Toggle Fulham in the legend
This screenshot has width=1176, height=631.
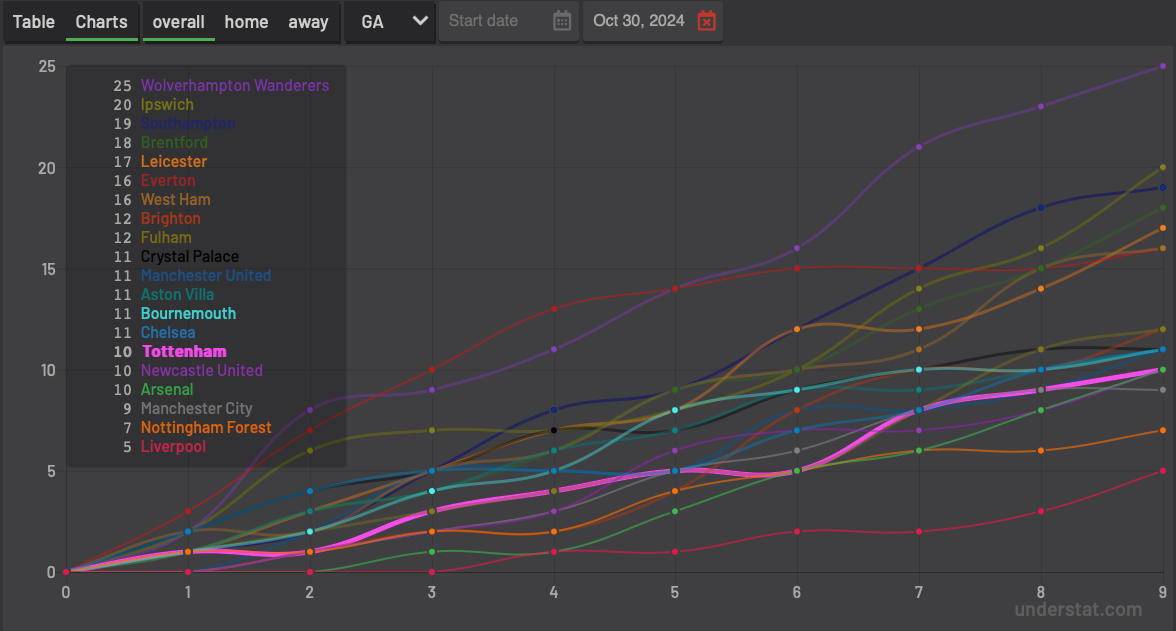166,238
